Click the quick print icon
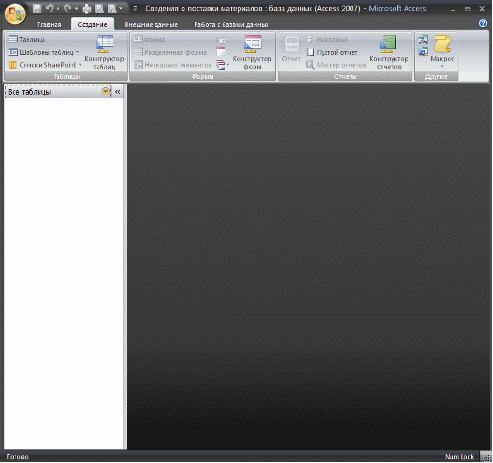Image resolution: width=493 pixels, height=463 pixels. (87, 9)
